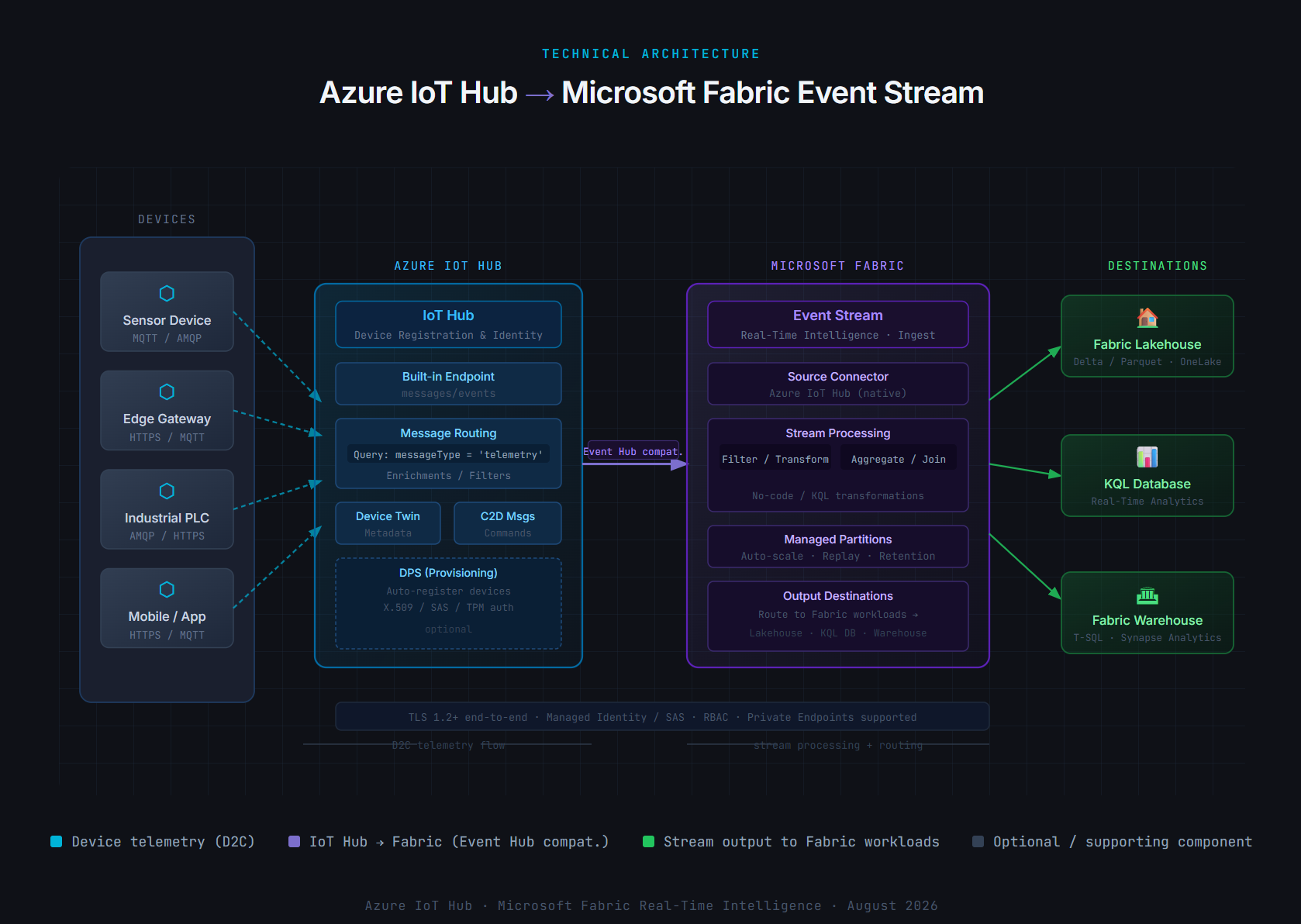Viewport: 1301px width, 924px height.
Task: Click the KQL Database chart icon
Action: [1147, 457]
